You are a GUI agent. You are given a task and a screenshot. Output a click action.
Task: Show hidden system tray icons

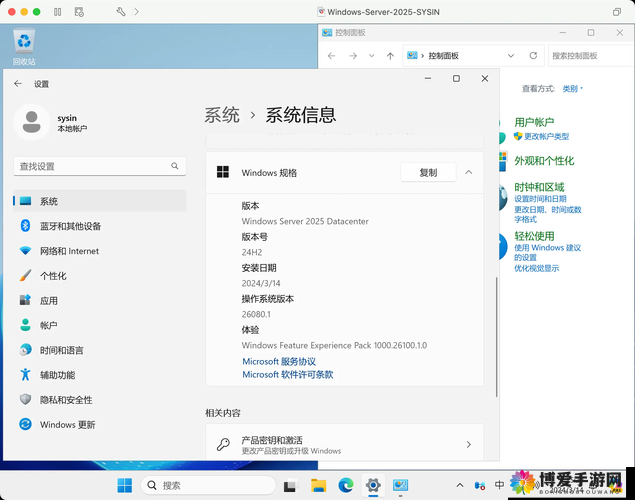[460, 485]
